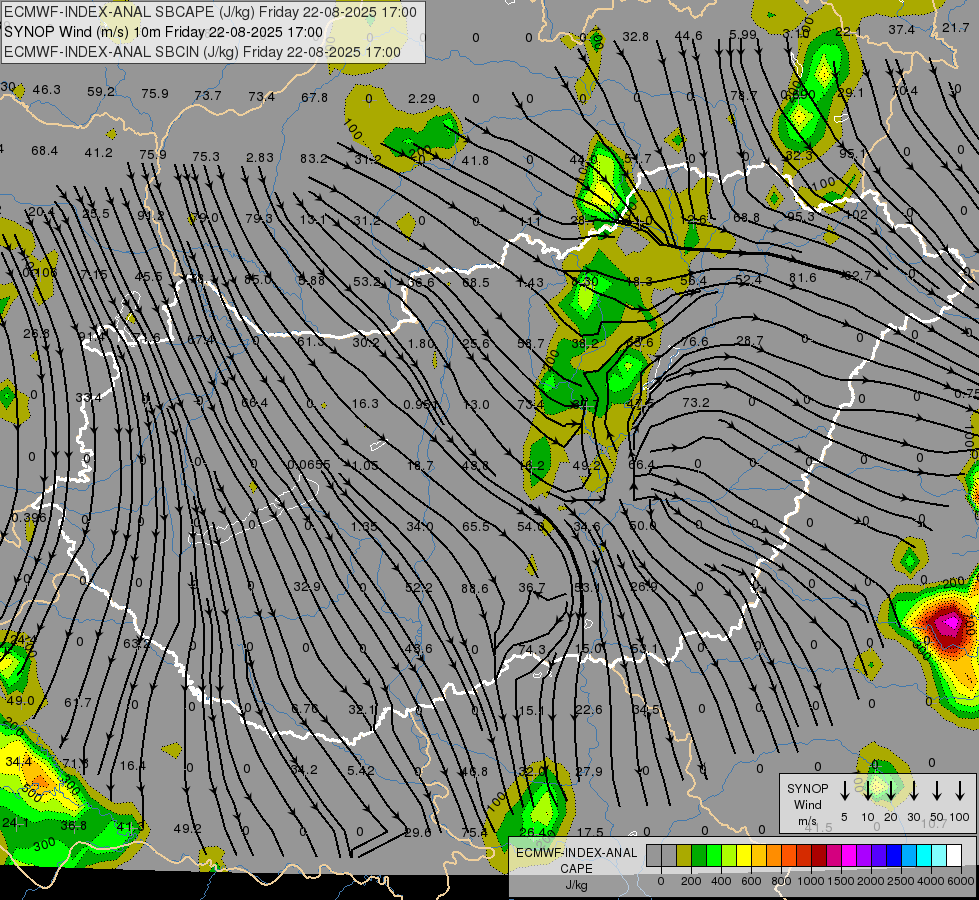
Task: Click the 76.6 value on the map
Action: click(694, 341)
